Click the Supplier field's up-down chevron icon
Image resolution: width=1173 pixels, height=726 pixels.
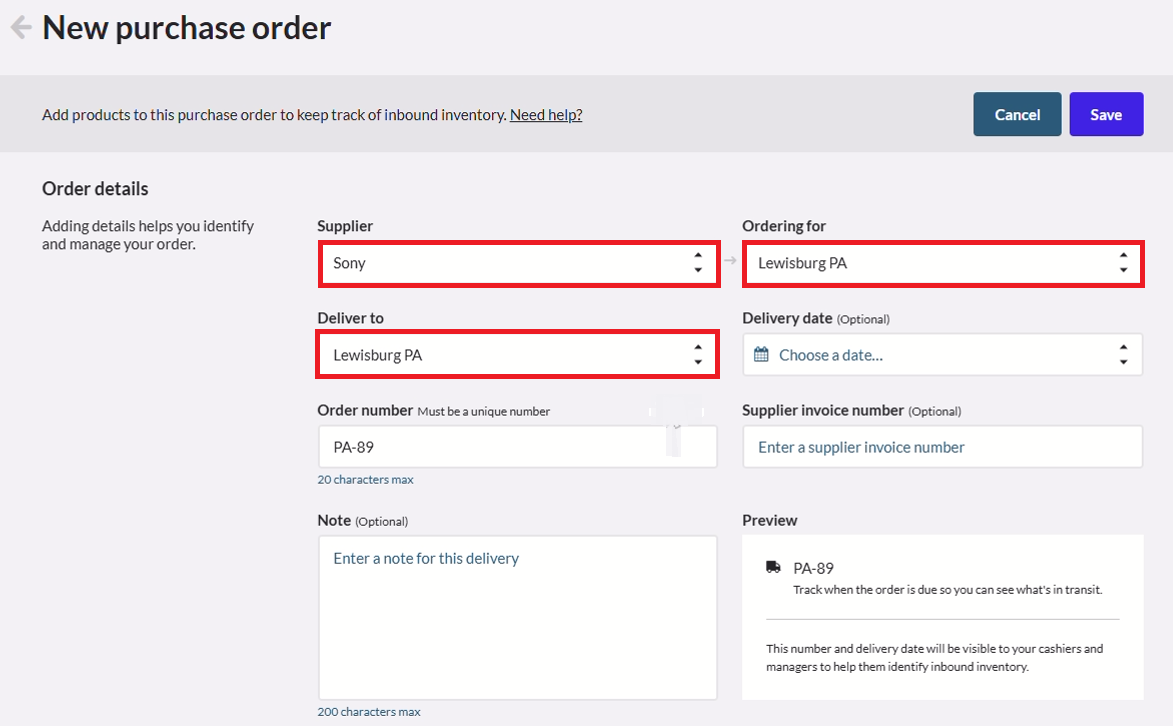click(x=698, y=263)
